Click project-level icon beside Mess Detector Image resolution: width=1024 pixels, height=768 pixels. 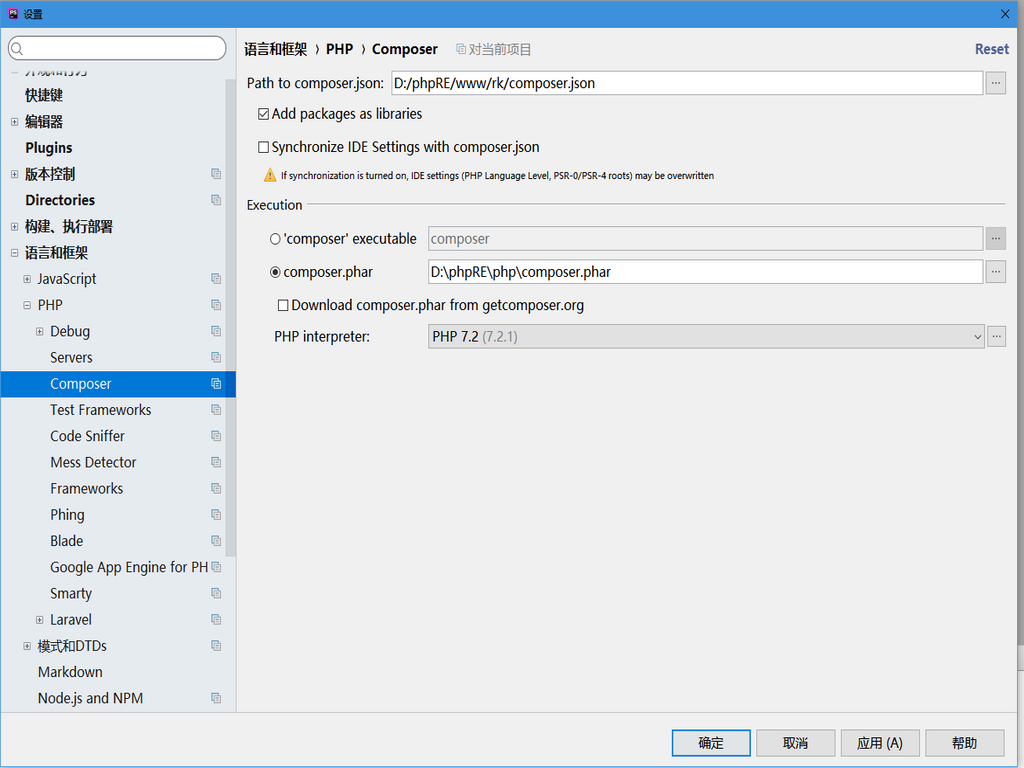[216, 462]
